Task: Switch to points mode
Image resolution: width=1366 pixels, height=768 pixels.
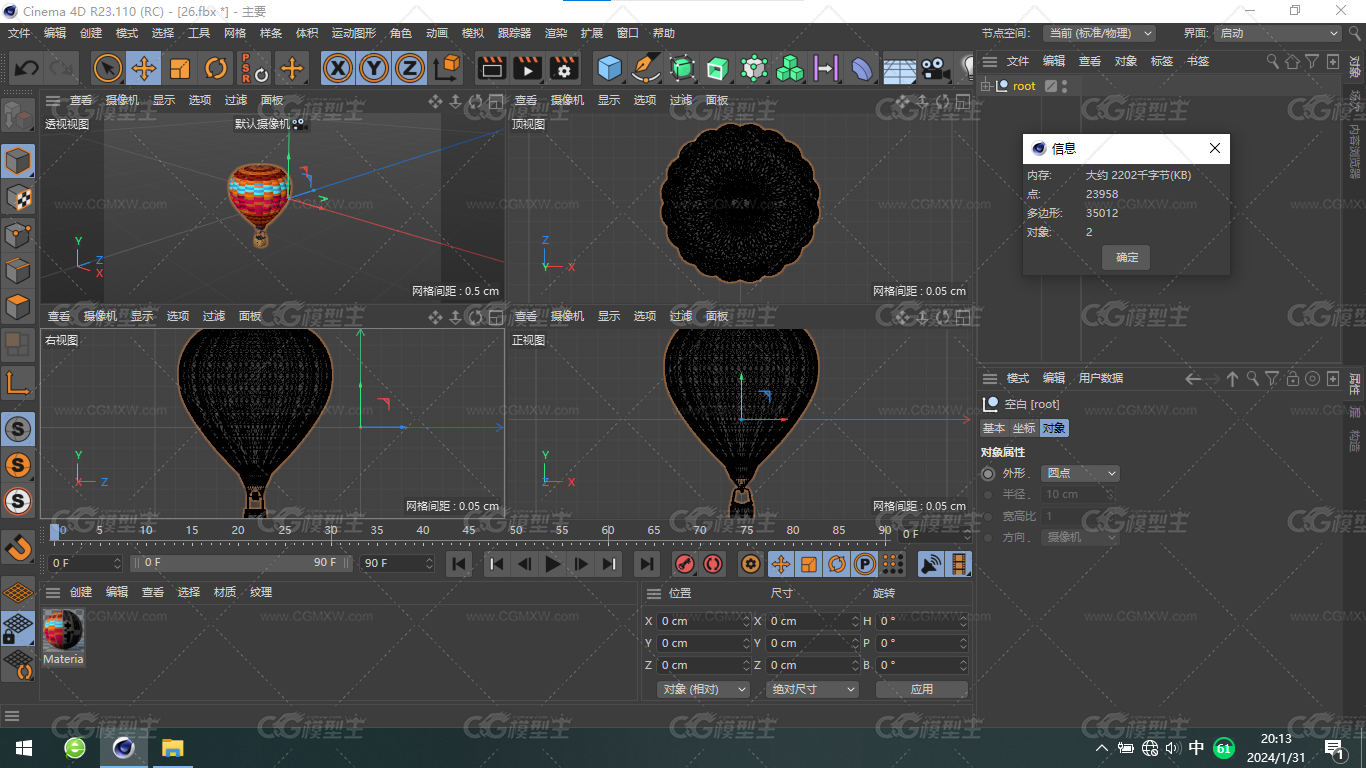Action: [18, 234]
